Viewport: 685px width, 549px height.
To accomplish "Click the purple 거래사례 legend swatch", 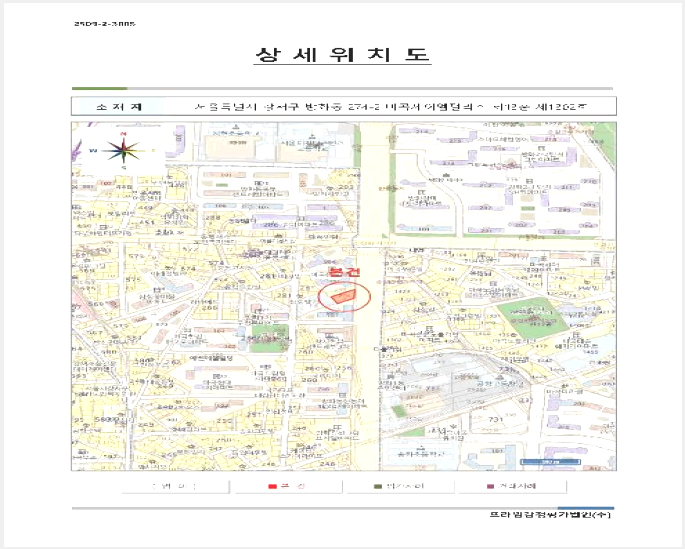I will [490, 487].
